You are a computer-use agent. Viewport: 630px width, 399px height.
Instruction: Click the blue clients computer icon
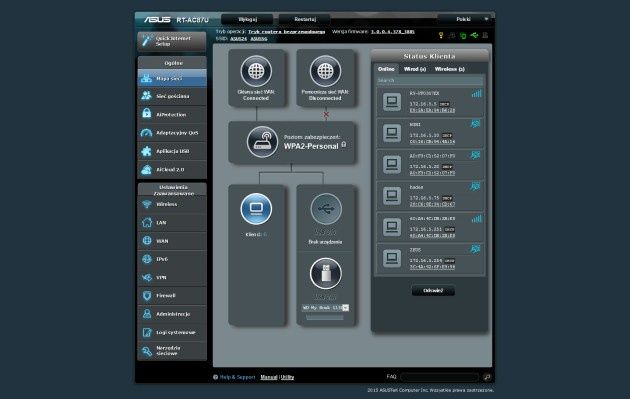256,209
